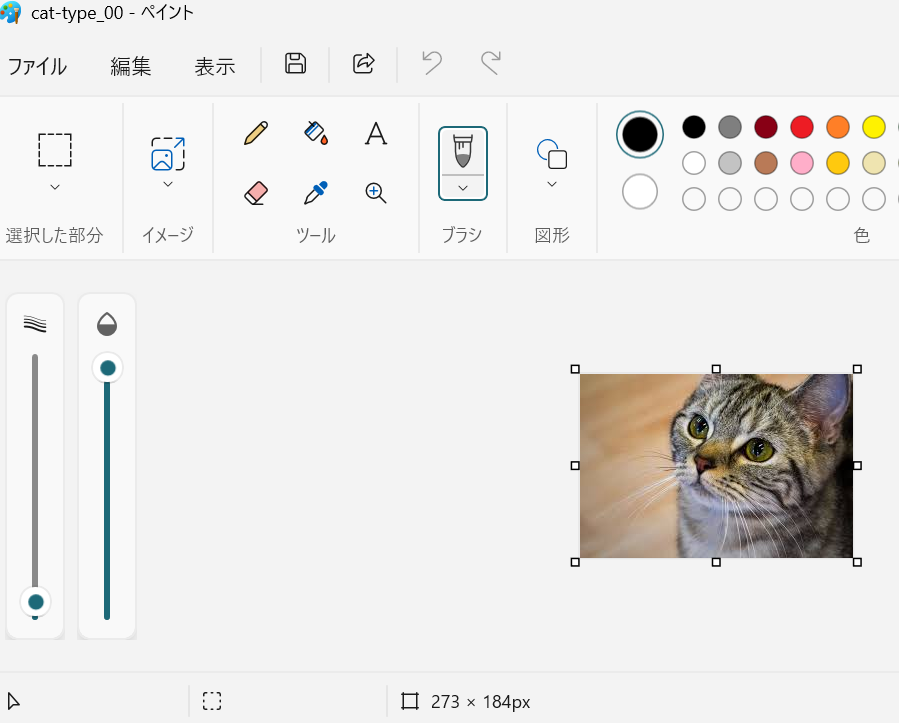This screenshot has height=723, width=899.
Task: Click the Undo arrow
Action: 432,63
